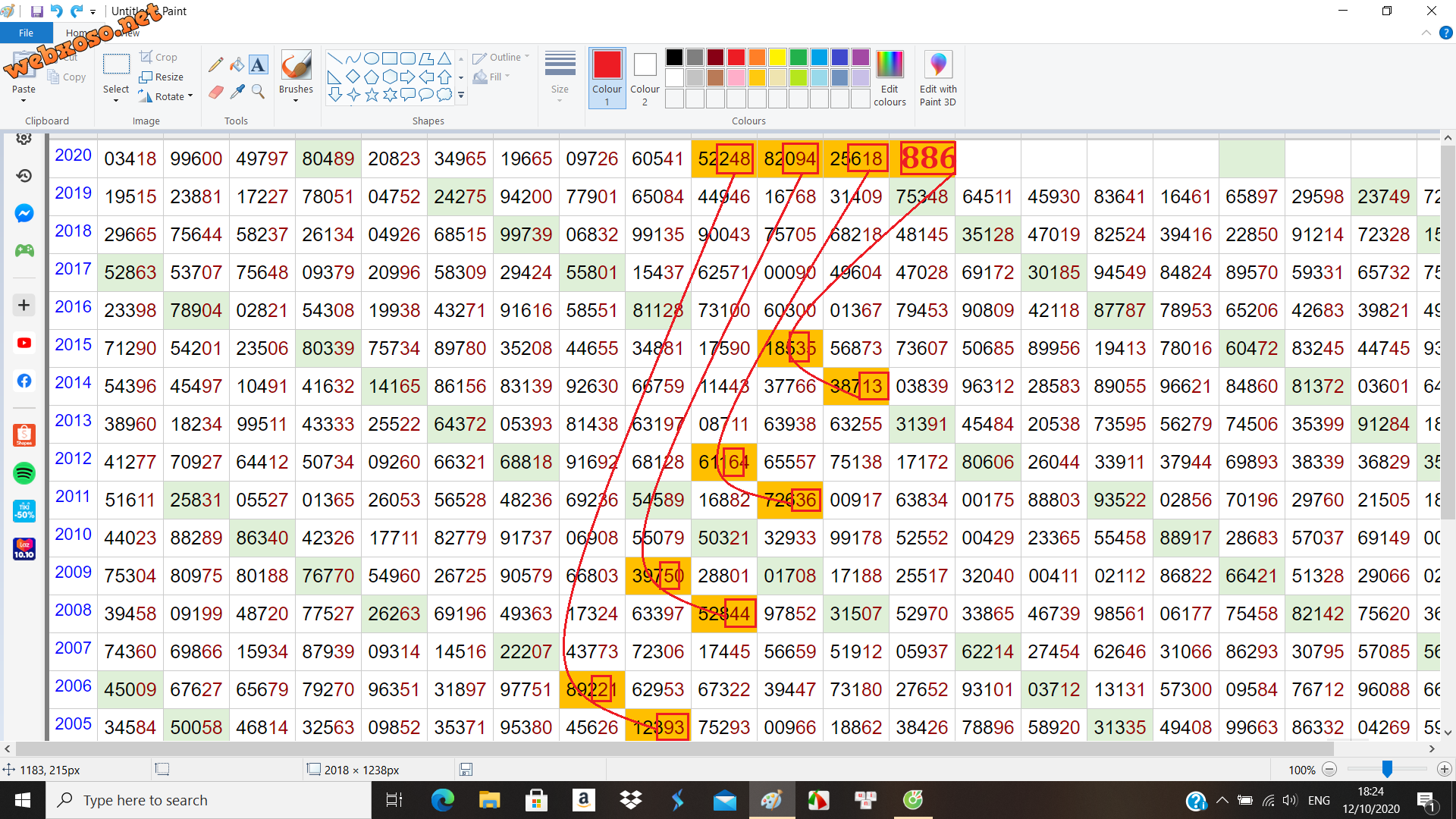This screenshot has height=819, width=1456.
Task: Pick the green colour swatch
Action: click(799, 57)
